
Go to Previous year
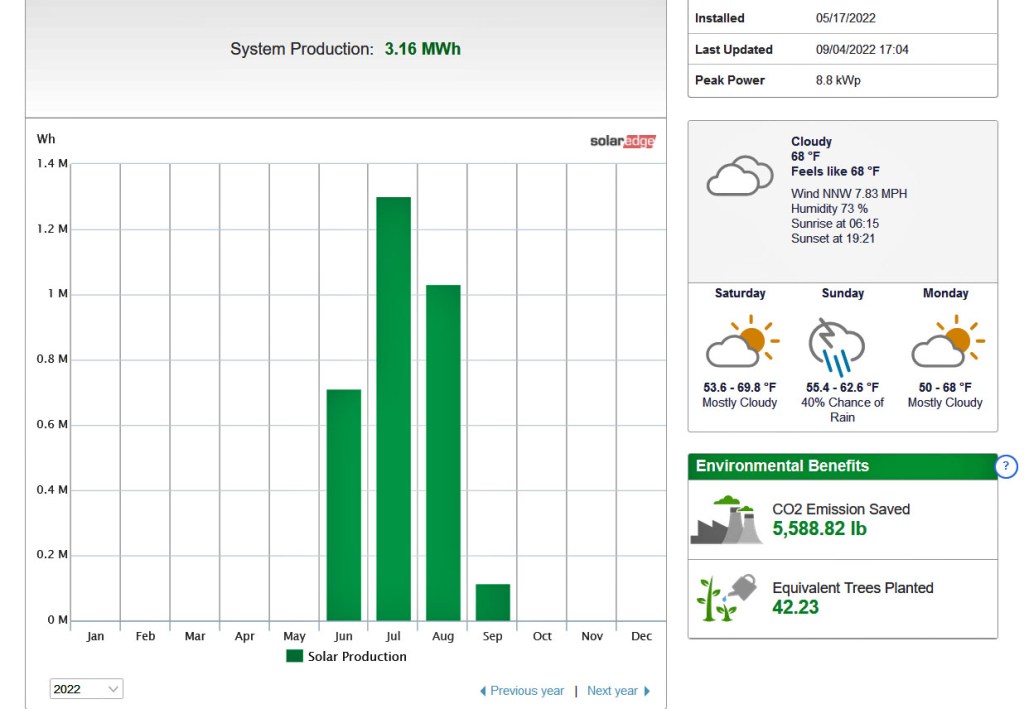tap(522, 691)
